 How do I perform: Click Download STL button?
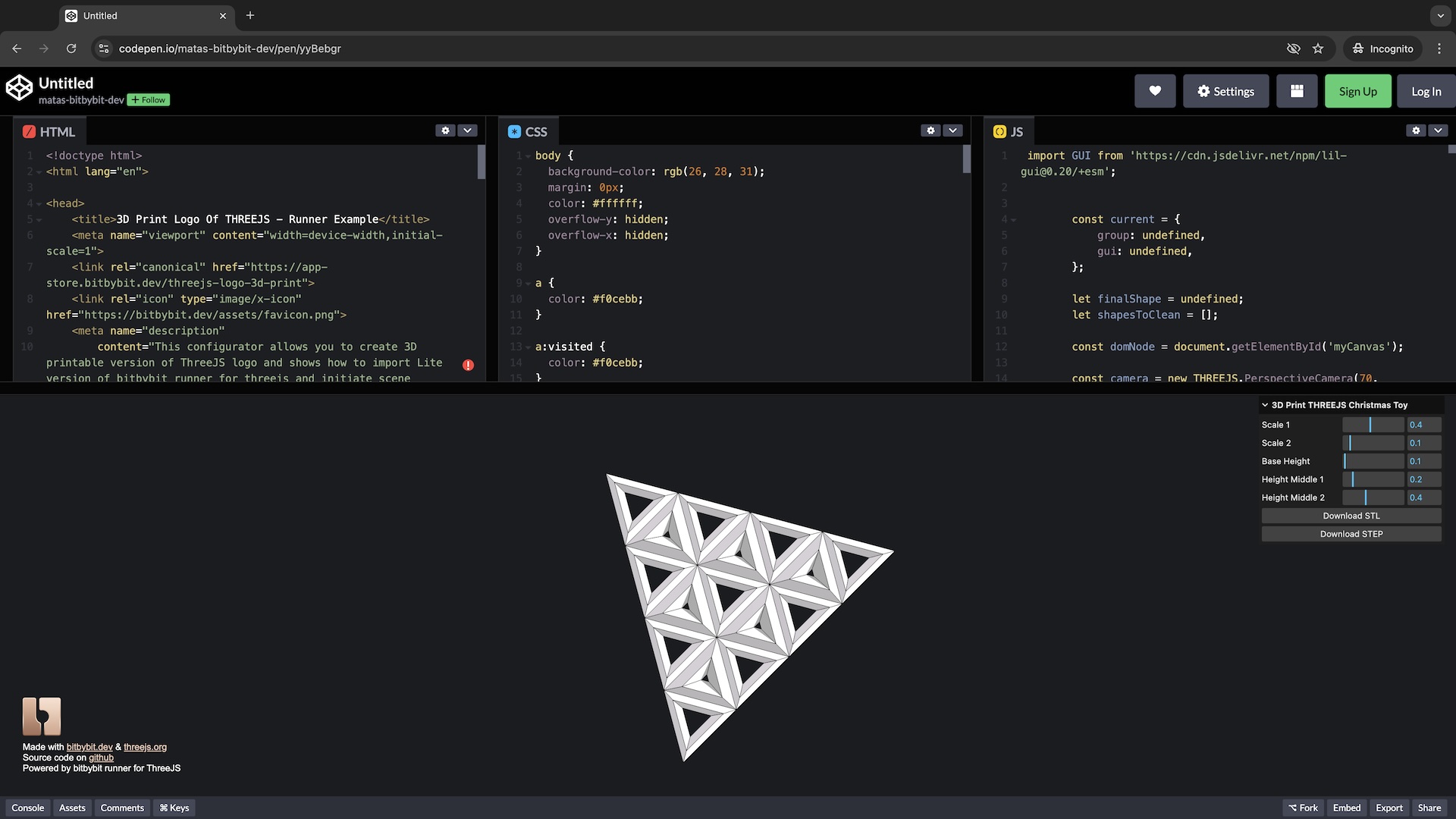coord(1351,516)
